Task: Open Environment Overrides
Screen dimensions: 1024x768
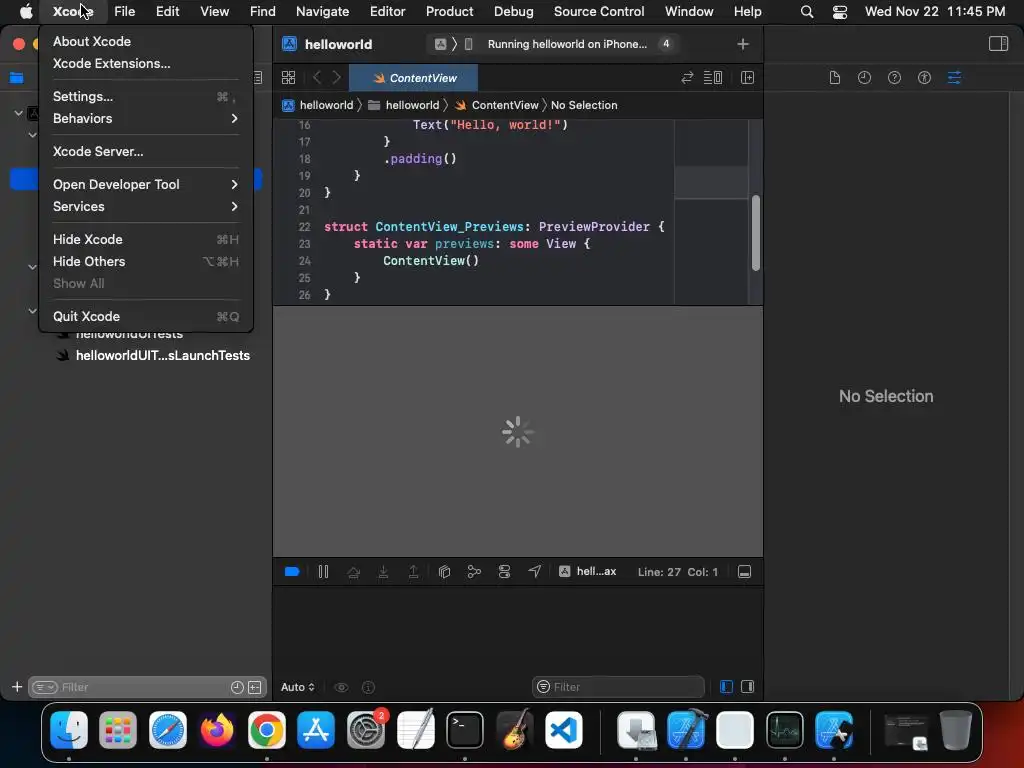Action: pyautogui.click(x=504, y=572)
